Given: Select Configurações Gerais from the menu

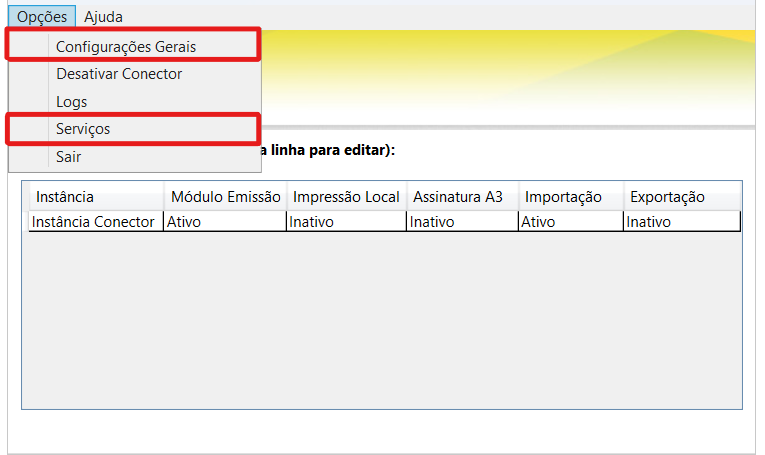Looking at the screenshot, I should click(126, 46).
